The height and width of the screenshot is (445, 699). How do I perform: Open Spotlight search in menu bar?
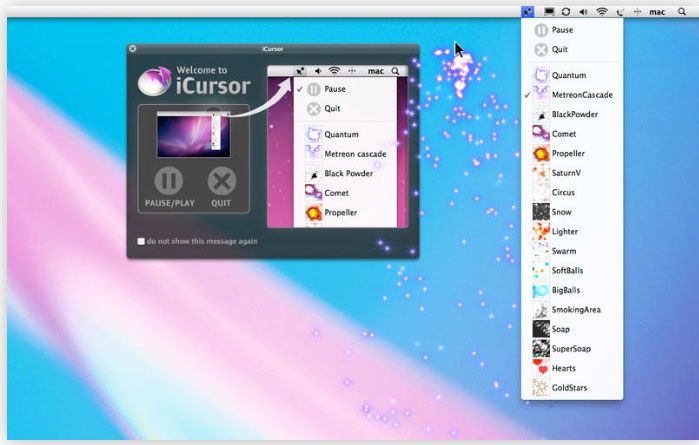[683, 12]
